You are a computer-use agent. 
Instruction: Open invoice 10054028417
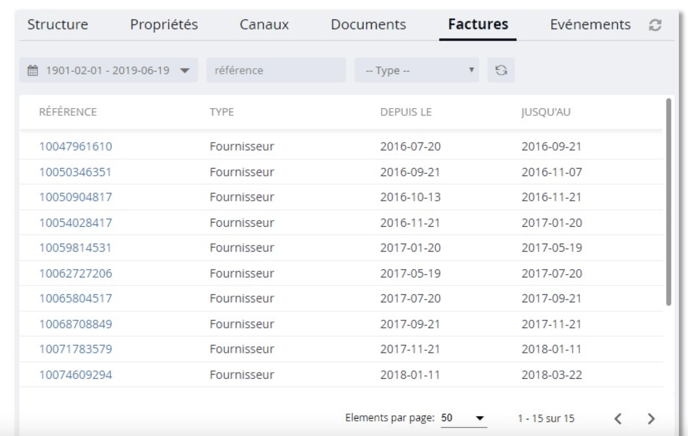75,223
